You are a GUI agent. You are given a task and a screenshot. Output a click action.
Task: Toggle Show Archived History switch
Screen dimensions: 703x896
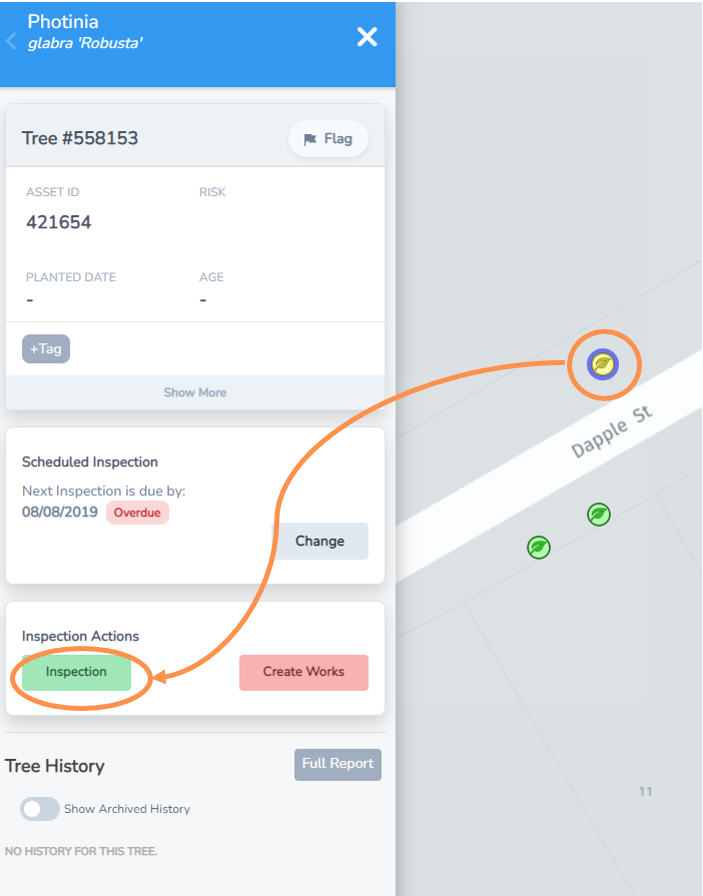(40, 809)
